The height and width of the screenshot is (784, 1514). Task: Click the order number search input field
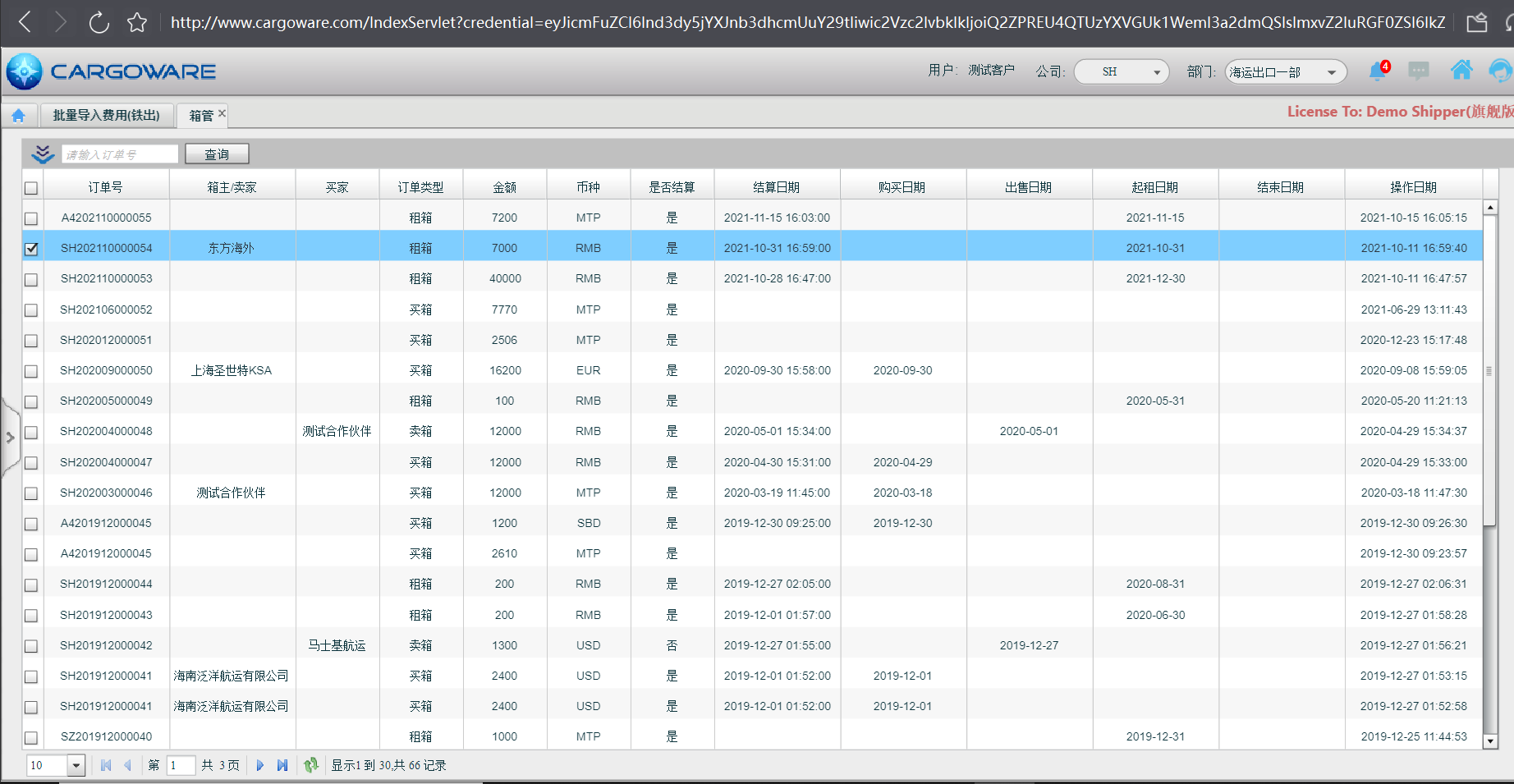[x=120, y=154]
